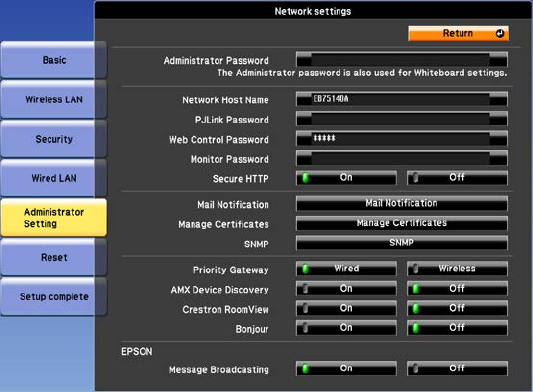Enable Bonjour On option
This screenshot has width=533, height=392.
346,328
